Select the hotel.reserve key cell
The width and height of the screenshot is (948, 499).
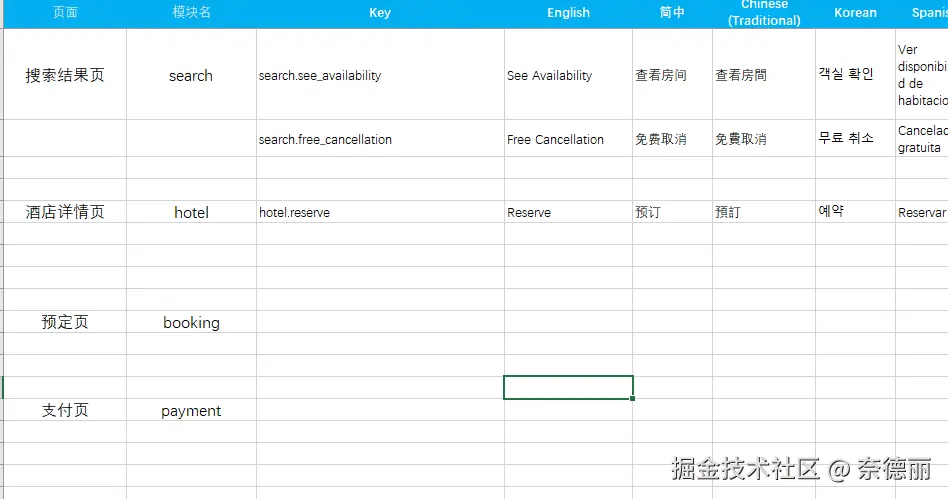pyautogui.click(x=380, y=212)
